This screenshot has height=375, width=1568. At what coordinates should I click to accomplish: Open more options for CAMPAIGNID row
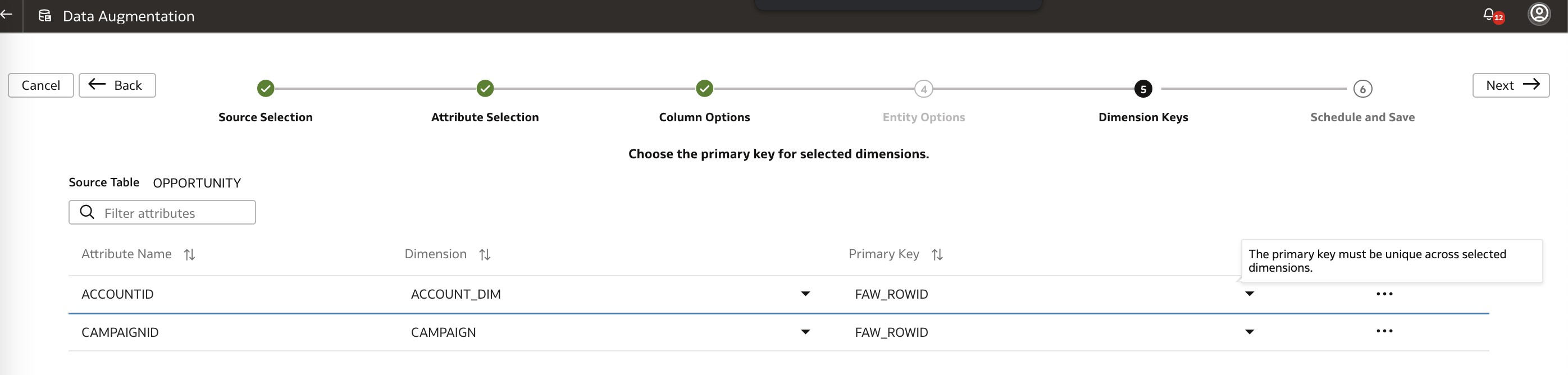pyautogui.click(x=1384, y=331)
